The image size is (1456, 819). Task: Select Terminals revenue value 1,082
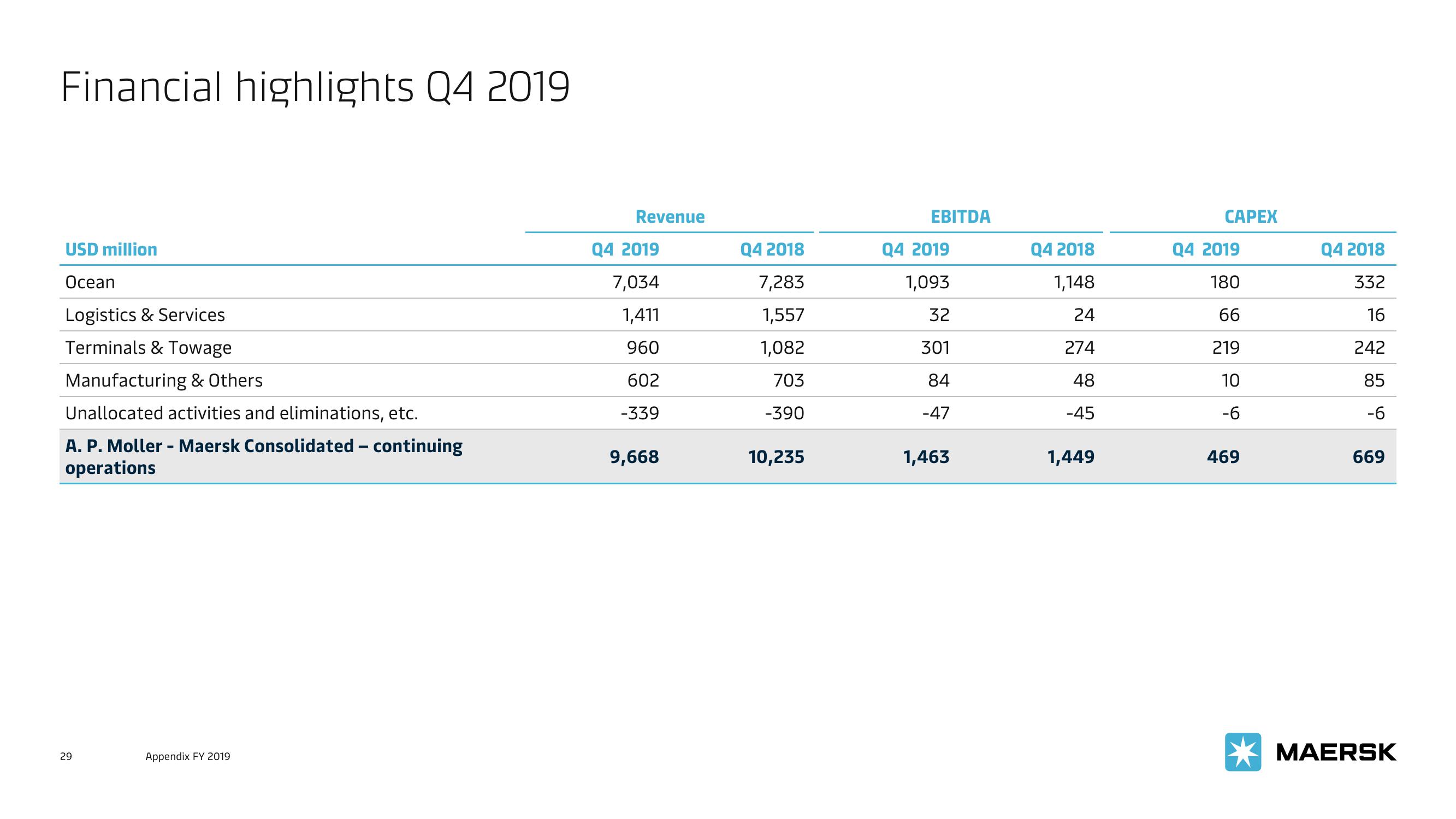coord(782,348)
